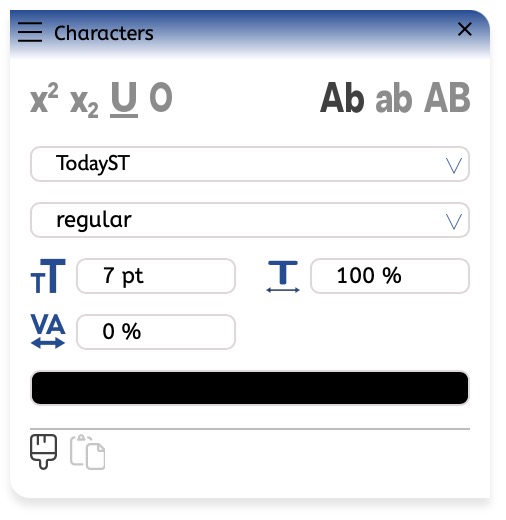Expand font list using TodayST chevron
This screenshot has height=520, width=506.
pos(454,165)
